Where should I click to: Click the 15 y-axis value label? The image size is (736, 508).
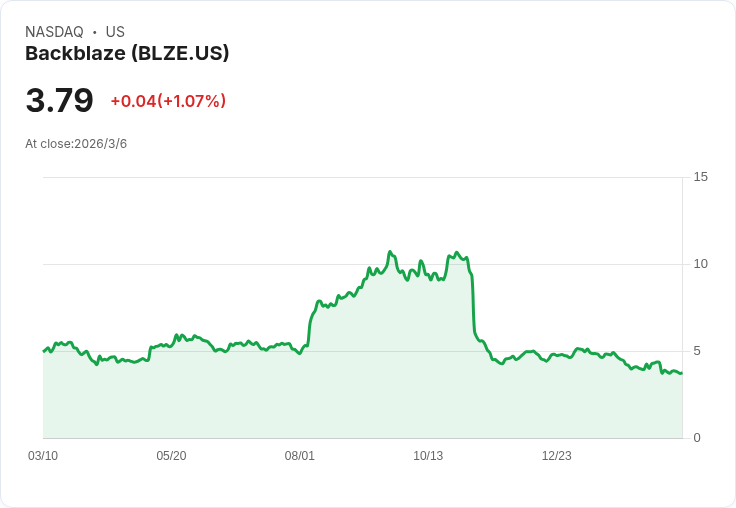click(700, 177)
